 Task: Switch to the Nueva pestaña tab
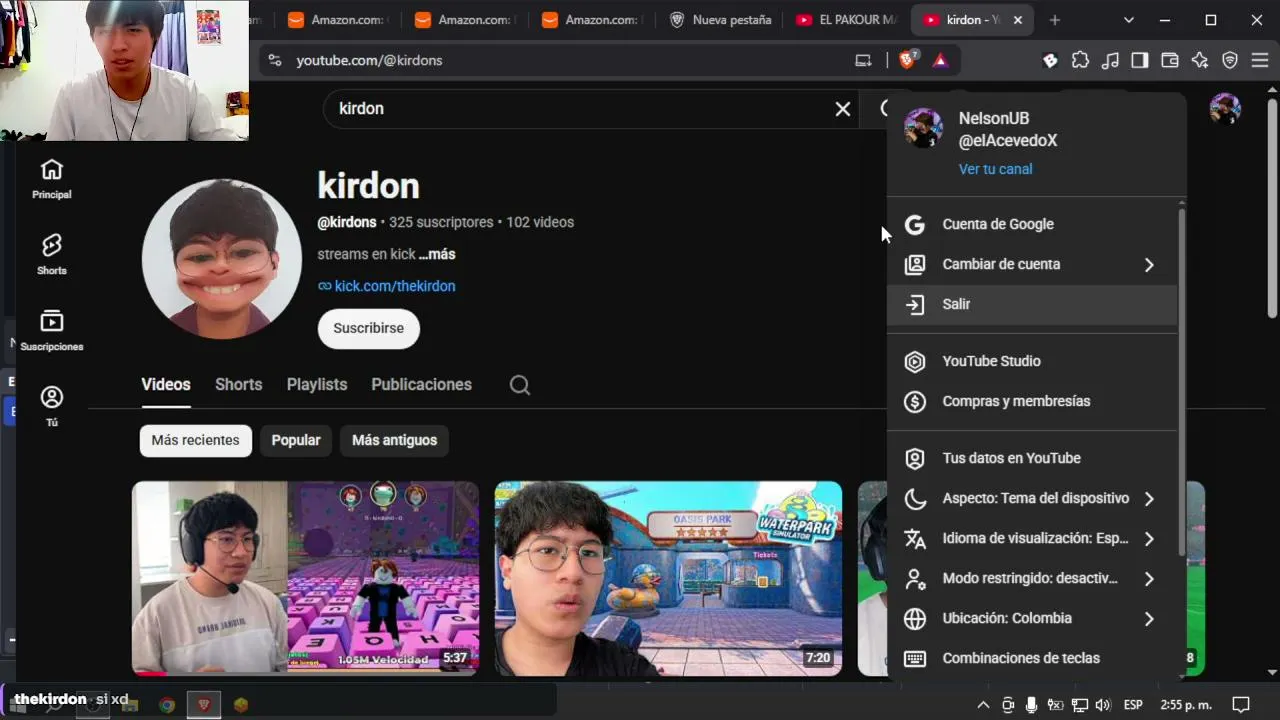click(x=720, y=20)
